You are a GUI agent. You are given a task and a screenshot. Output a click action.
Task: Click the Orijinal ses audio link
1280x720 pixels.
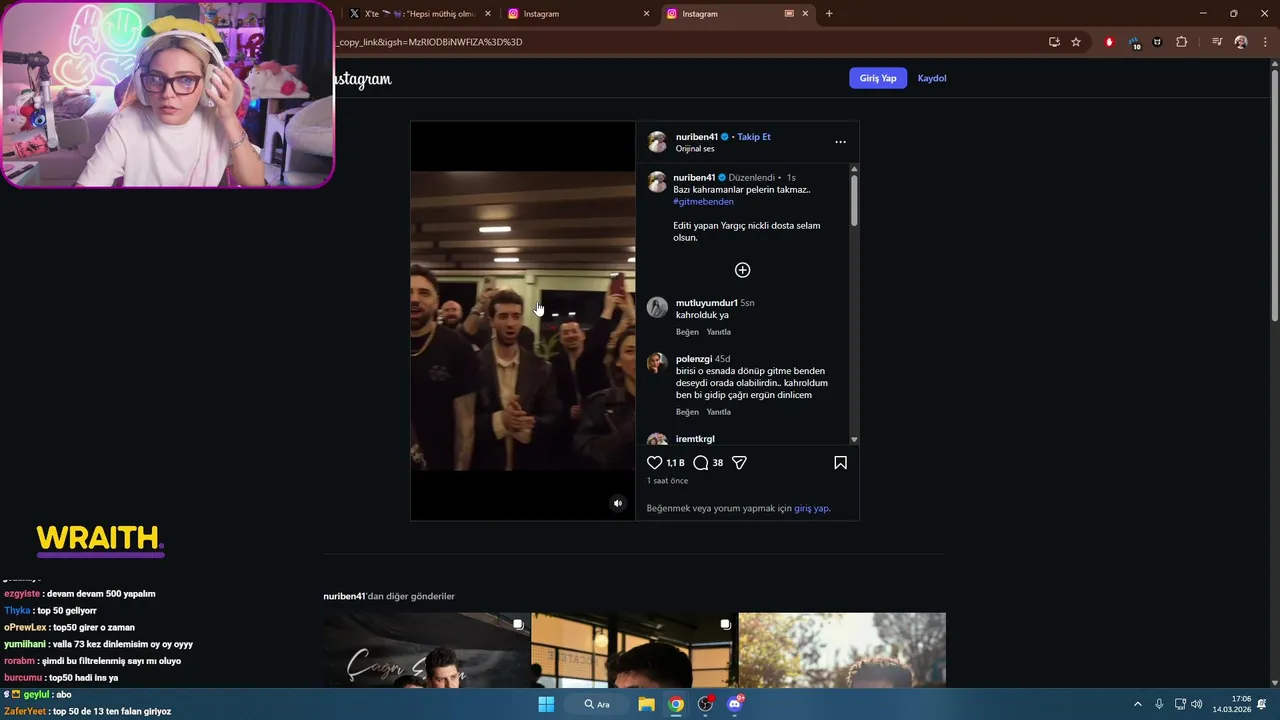(x=695, y=149)
